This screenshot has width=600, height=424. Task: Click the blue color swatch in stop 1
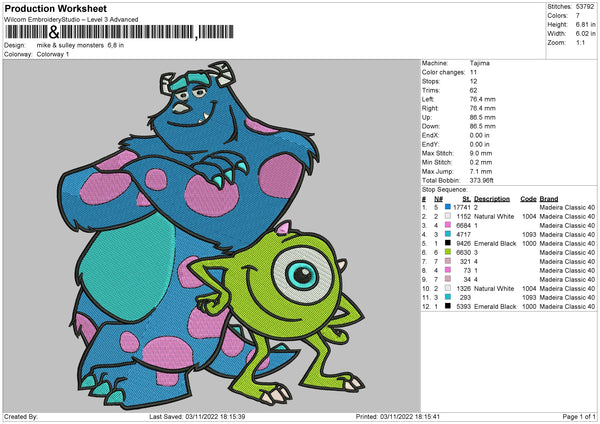click(448, 207)
